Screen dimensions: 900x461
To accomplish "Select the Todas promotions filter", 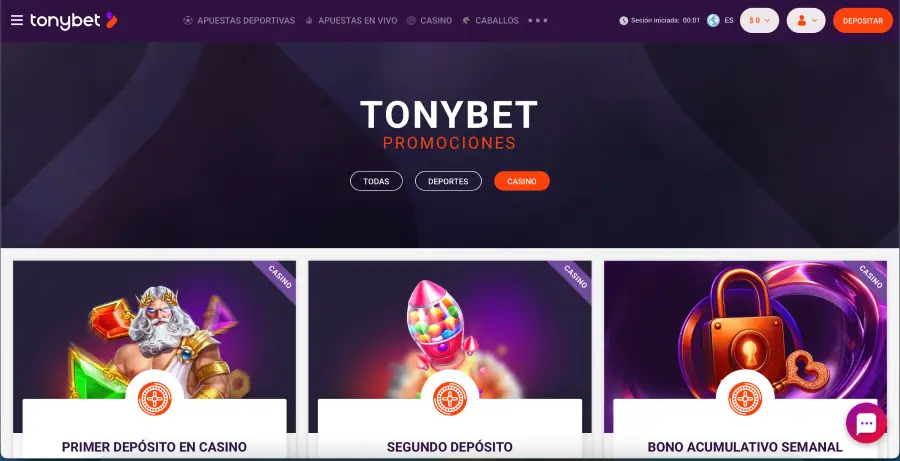I will coord(376,181).
